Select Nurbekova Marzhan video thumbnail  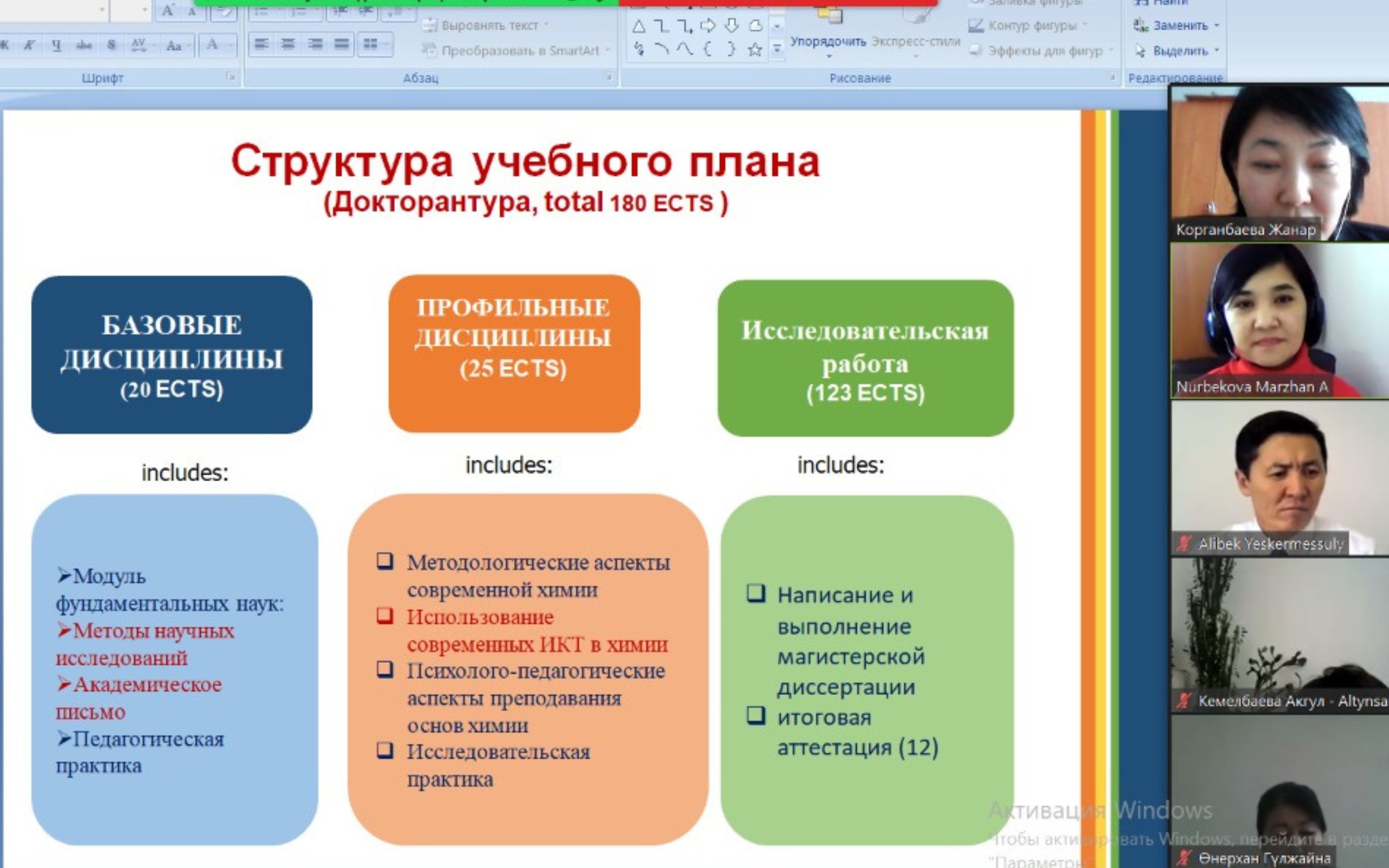tap(1279, 320)
